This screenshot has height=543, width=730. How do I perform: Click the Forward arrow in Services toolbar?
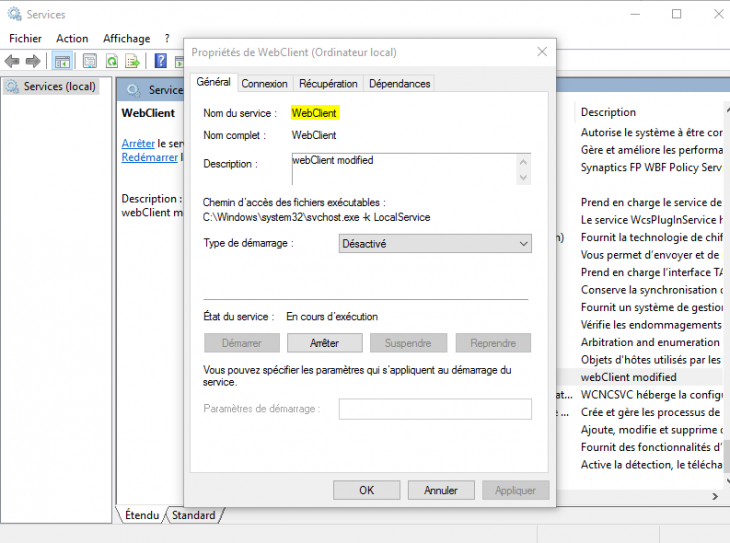33,61
